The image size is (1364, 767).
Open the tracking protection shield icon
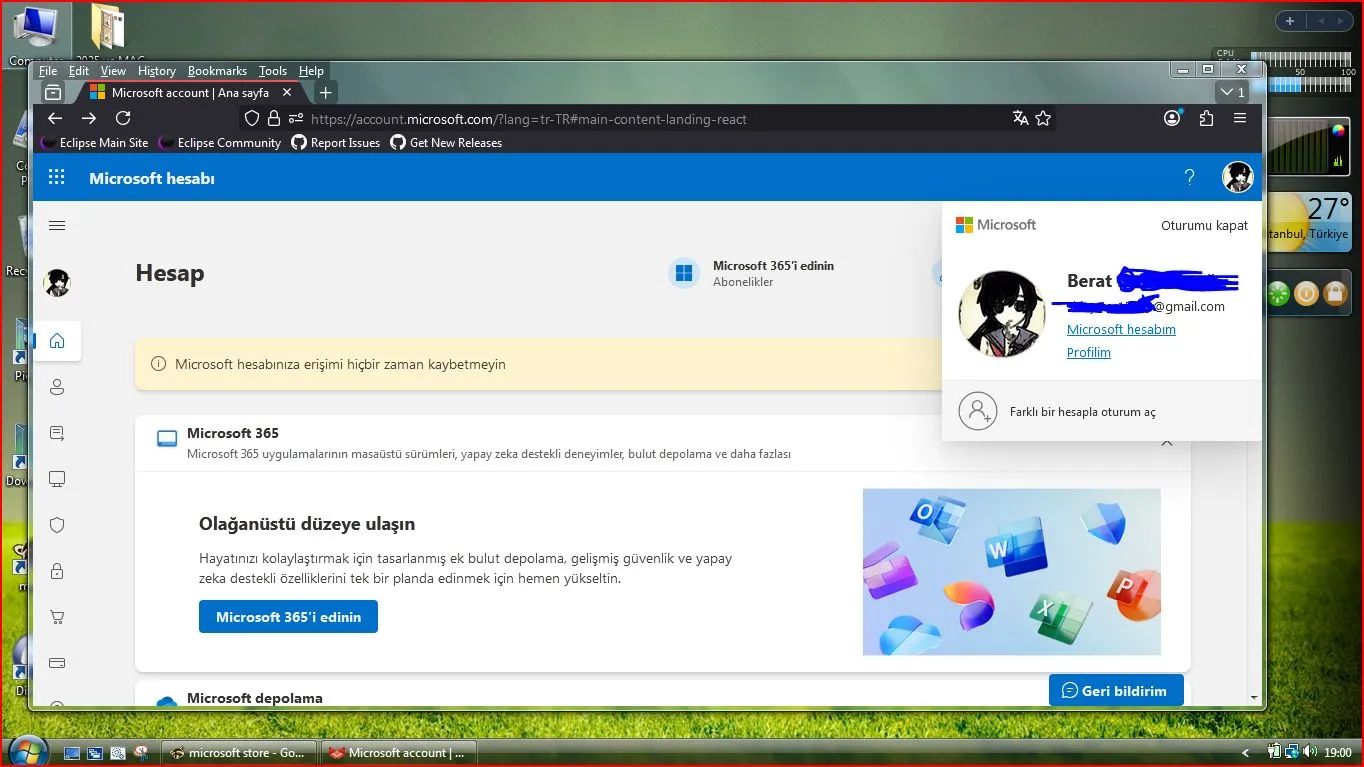click(x=252, y=118)
